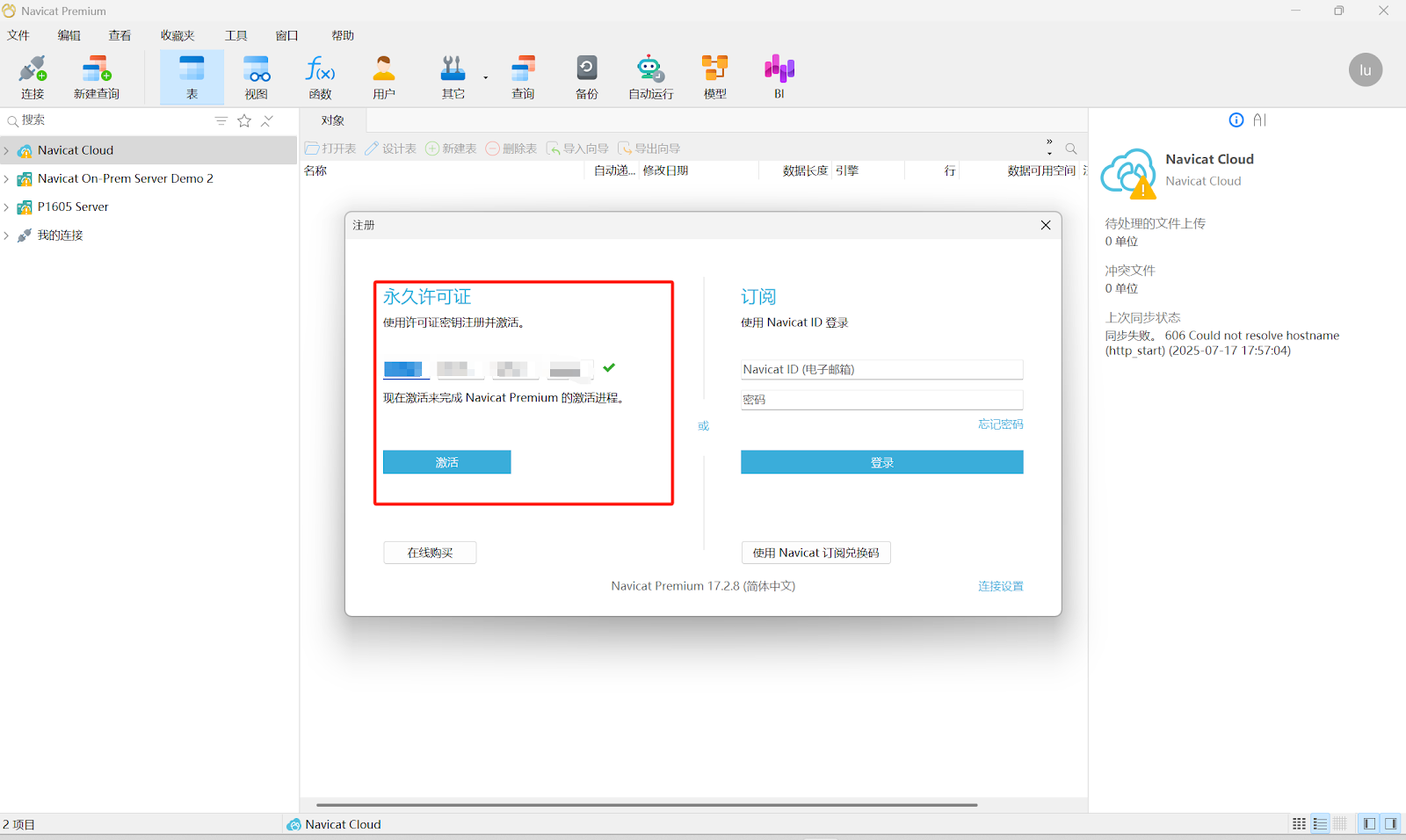Click the 模型 (Model) toolbar icon
The height and width of the screenshot is (840, 1406).
(714, 77)
